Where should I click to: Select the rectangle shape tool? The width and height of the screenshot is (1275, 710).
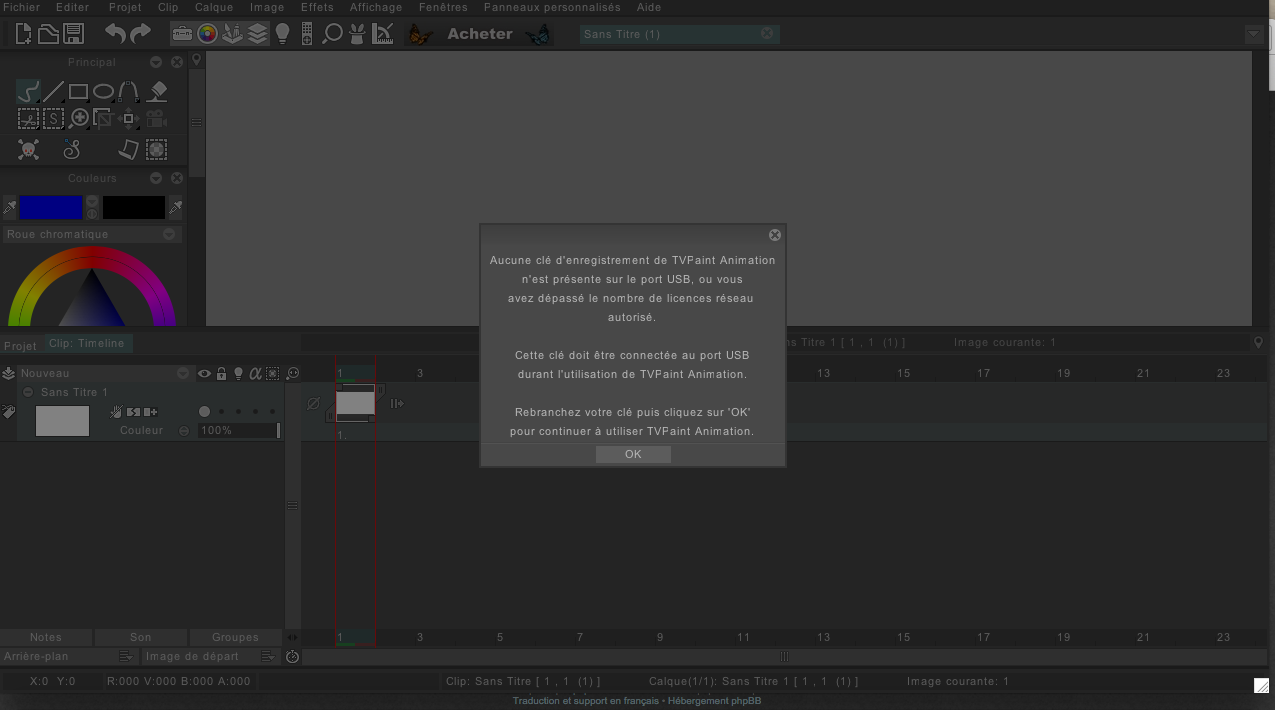[79, 92]
